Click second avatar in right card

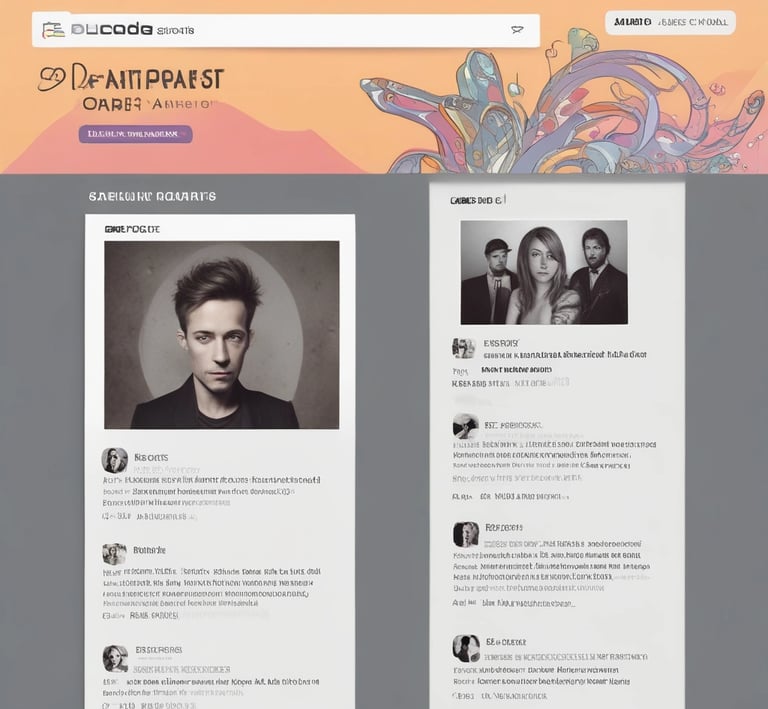tap(465, 425)
